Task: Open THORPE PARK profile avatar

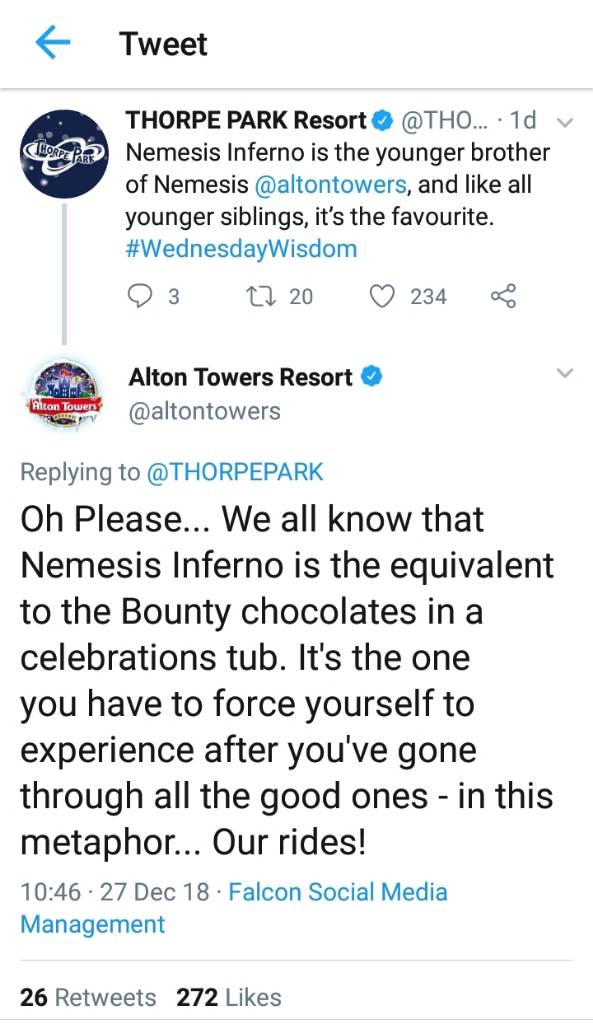Action: [64, 154]
